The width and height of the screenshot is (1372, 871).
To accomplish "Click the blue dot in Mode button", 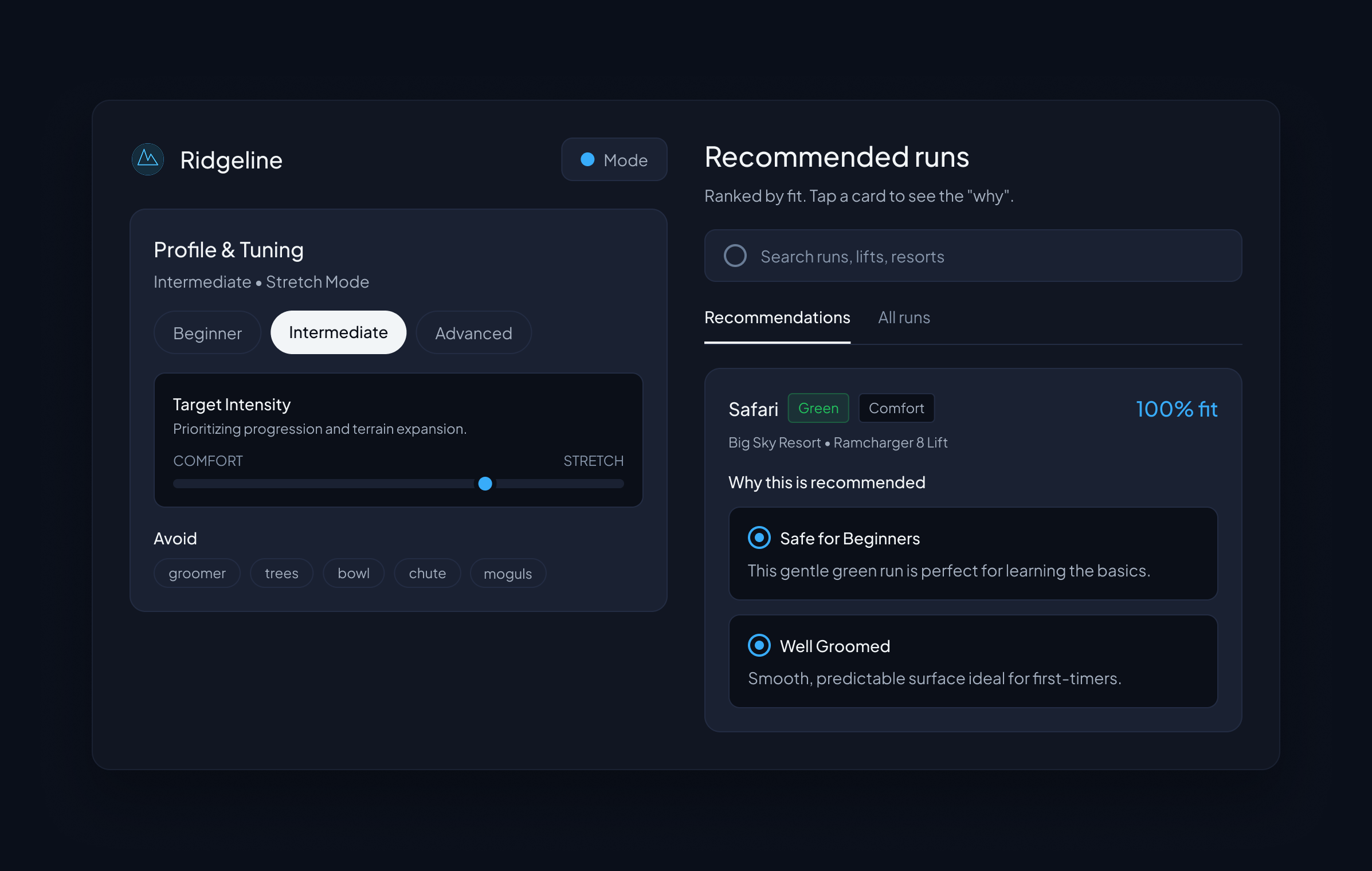I will [587, 159].
